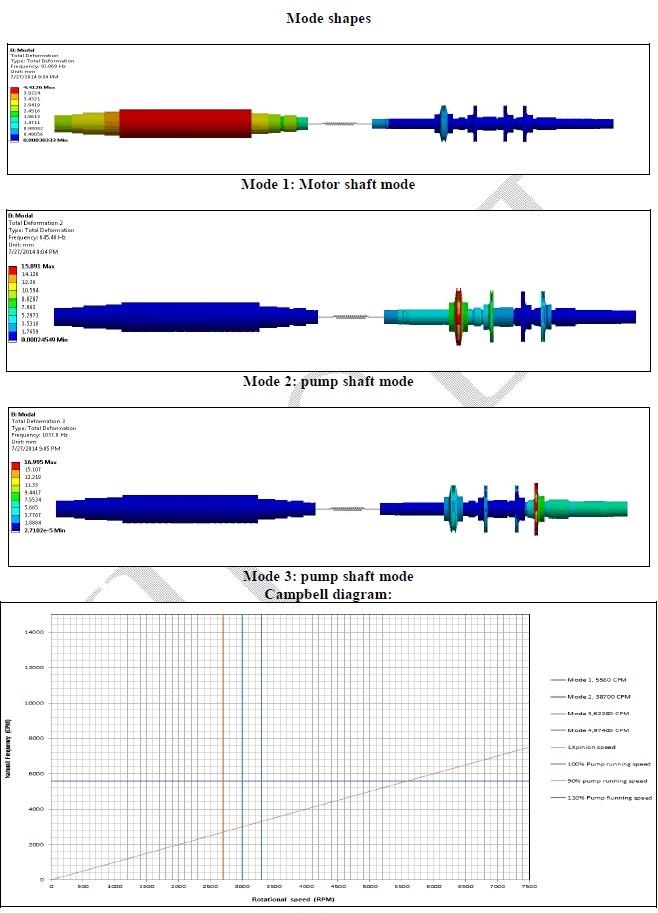Click the red impeller disc in Mode 2
The width and height of the screenshot is (658, 913).
coord(460,316)
